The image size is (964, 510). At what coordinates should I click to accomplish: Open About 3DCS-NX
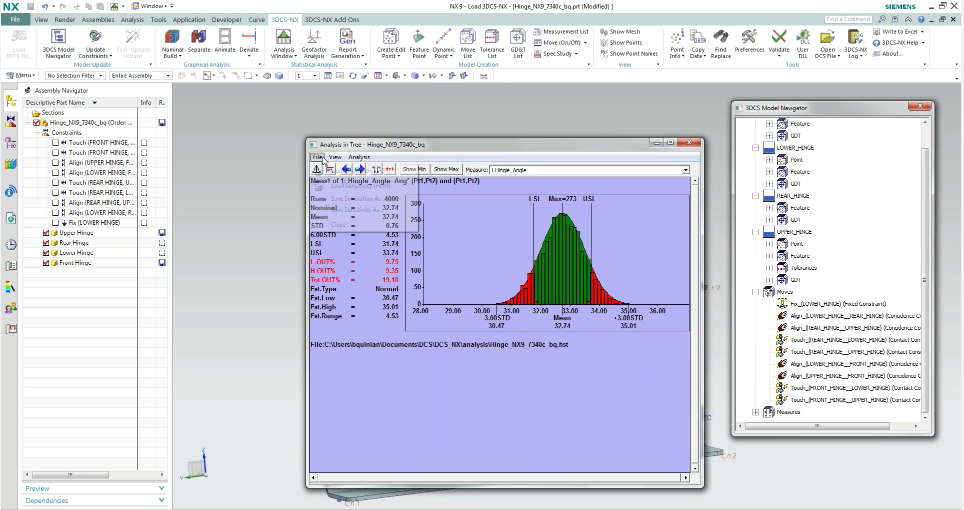(887, 53)
